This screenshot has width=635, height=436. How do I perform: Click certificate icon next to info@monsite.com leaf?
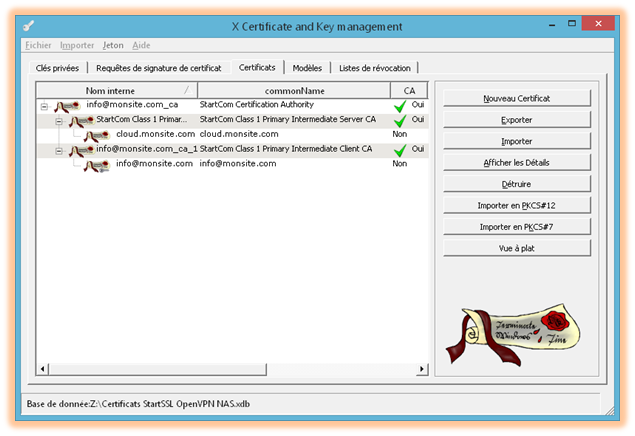[97, 164]
